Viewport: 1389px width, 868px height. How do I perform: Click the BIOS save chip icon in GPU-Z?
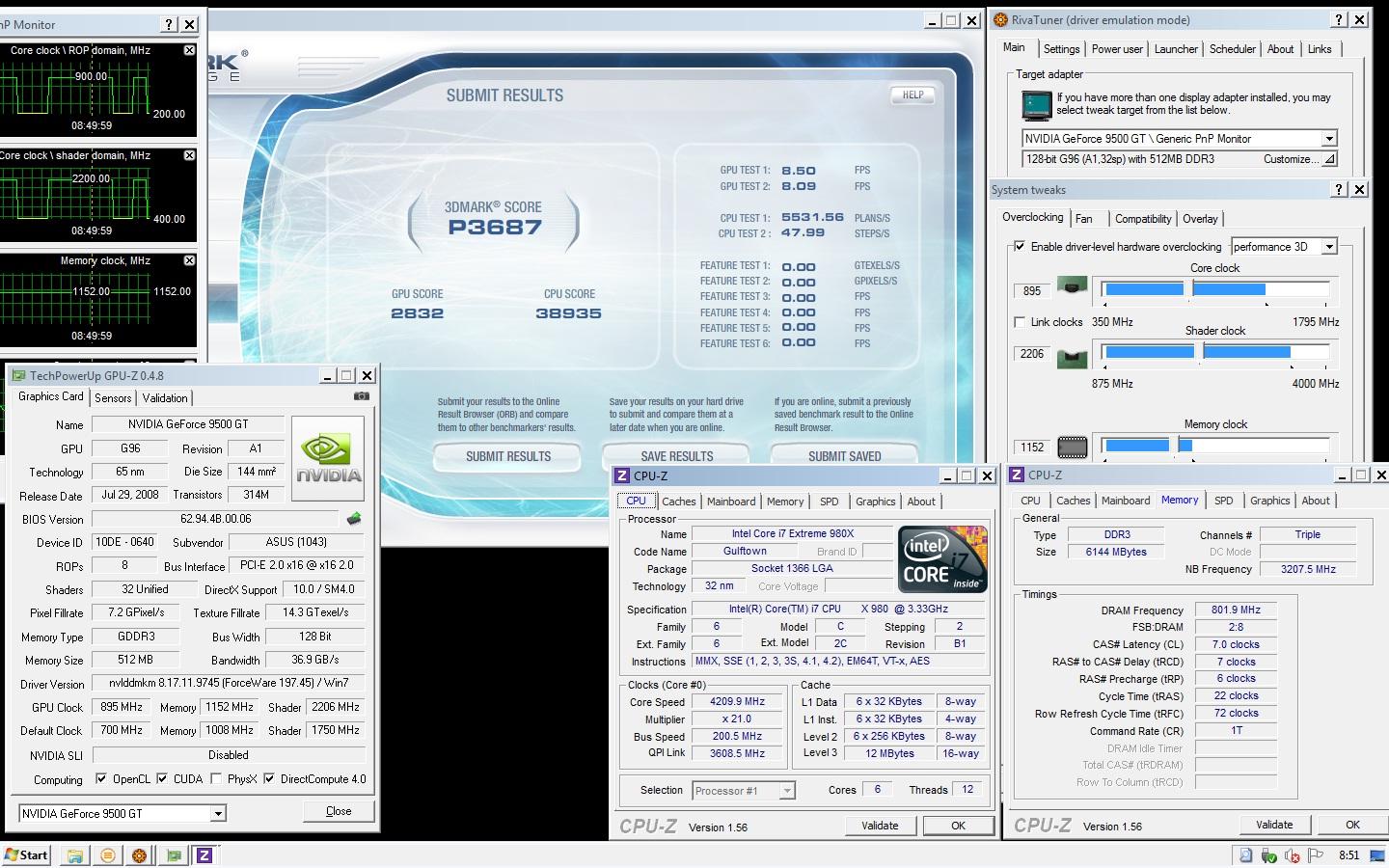point(354,519)
